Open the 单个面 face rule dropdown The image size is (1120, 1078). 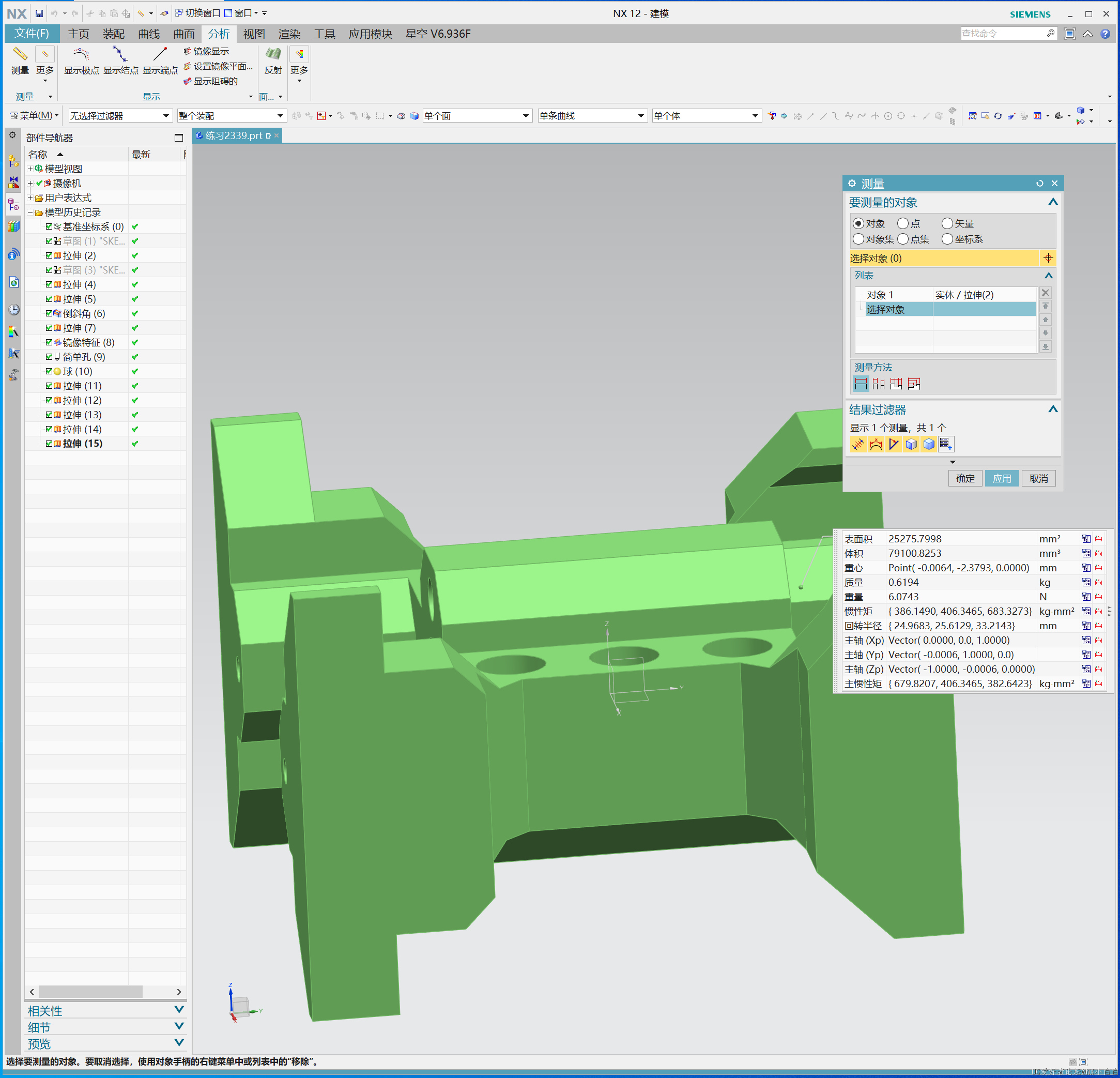point(477,116)
